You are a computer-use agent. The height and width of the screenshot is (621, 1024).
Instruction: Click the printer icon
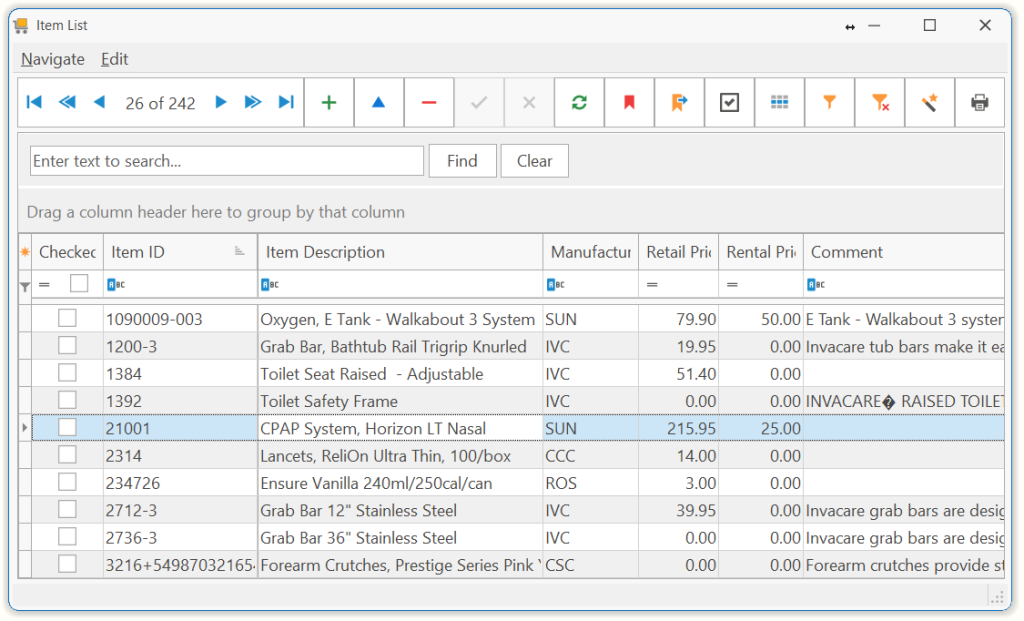pos(979,103)
